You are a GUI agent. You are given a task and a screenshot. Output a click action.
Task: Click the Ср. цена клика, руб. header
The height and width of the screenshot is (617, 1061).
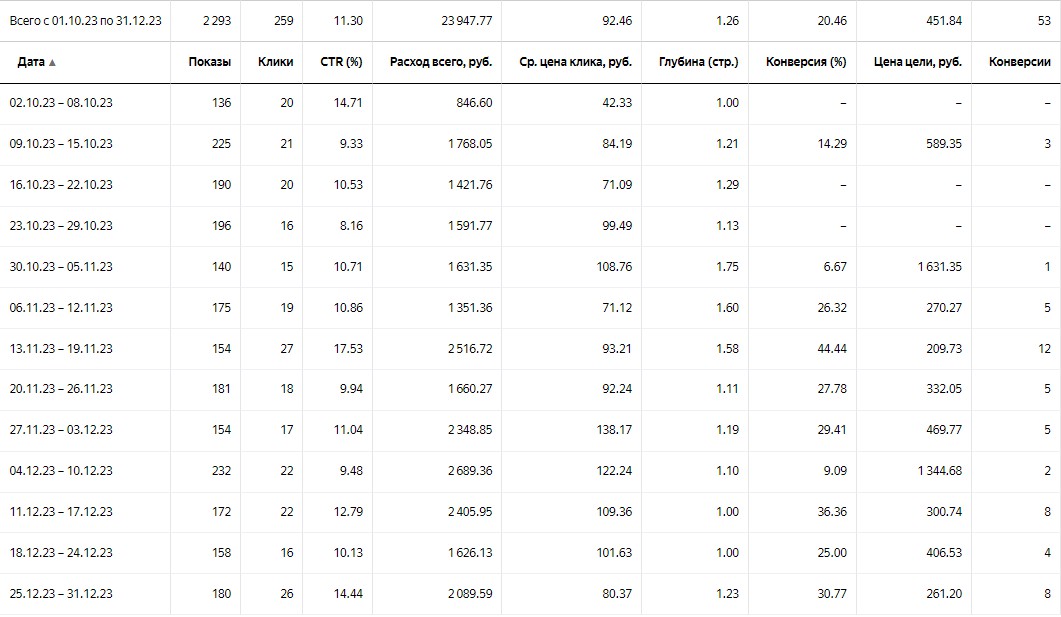(576, 62)
